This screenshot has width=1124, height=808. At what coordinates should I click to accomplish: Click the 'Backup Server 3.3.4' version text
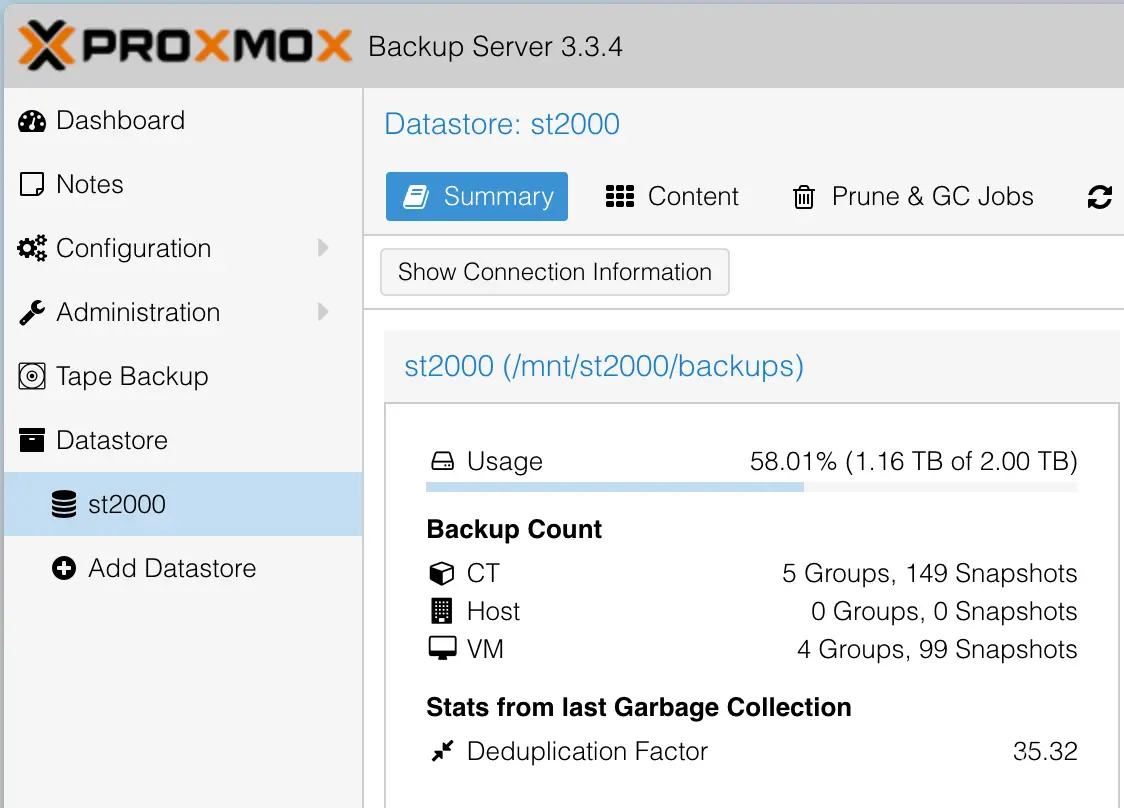pyautogui.click(x=495, y=47)
